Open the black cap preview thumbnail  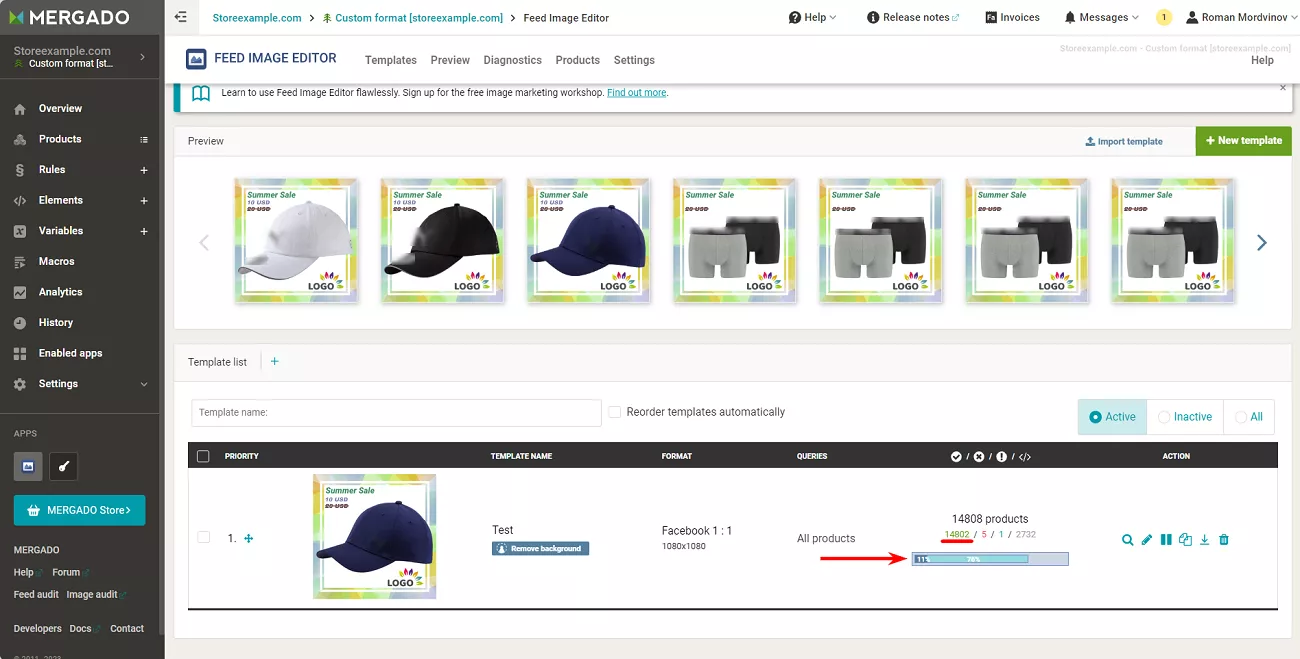442,241
